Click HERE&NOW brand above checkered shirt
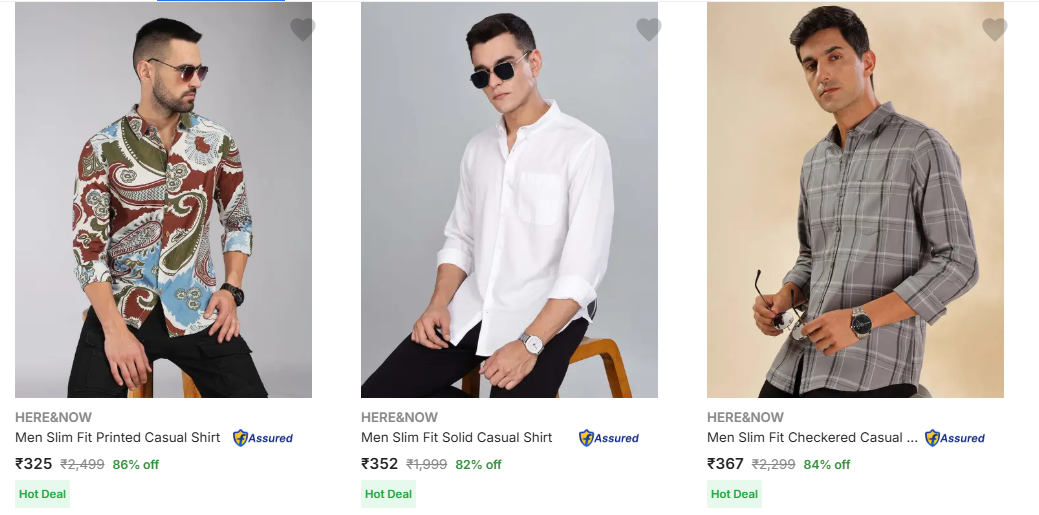This screenshot has width=1039, height=515. (745, 417)
